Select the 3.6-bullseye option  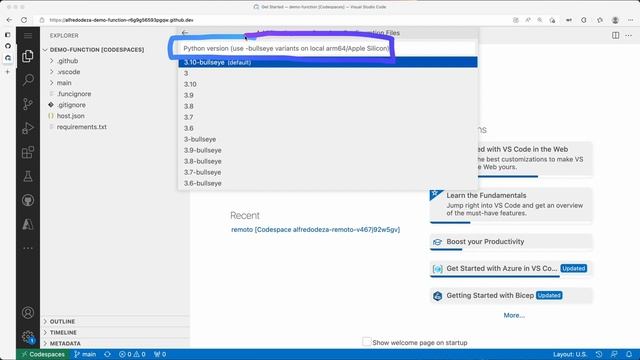(328, 183)
